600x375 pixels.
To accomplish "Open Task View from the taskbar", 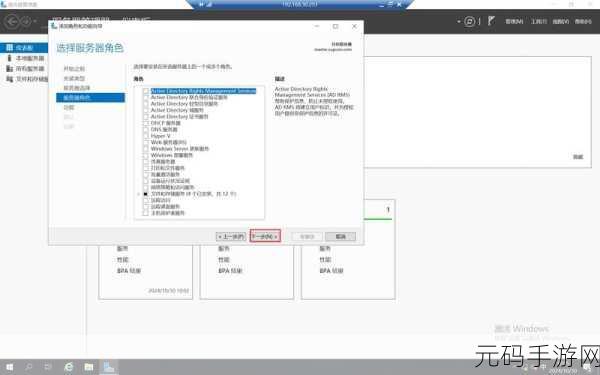I will 48,367.
